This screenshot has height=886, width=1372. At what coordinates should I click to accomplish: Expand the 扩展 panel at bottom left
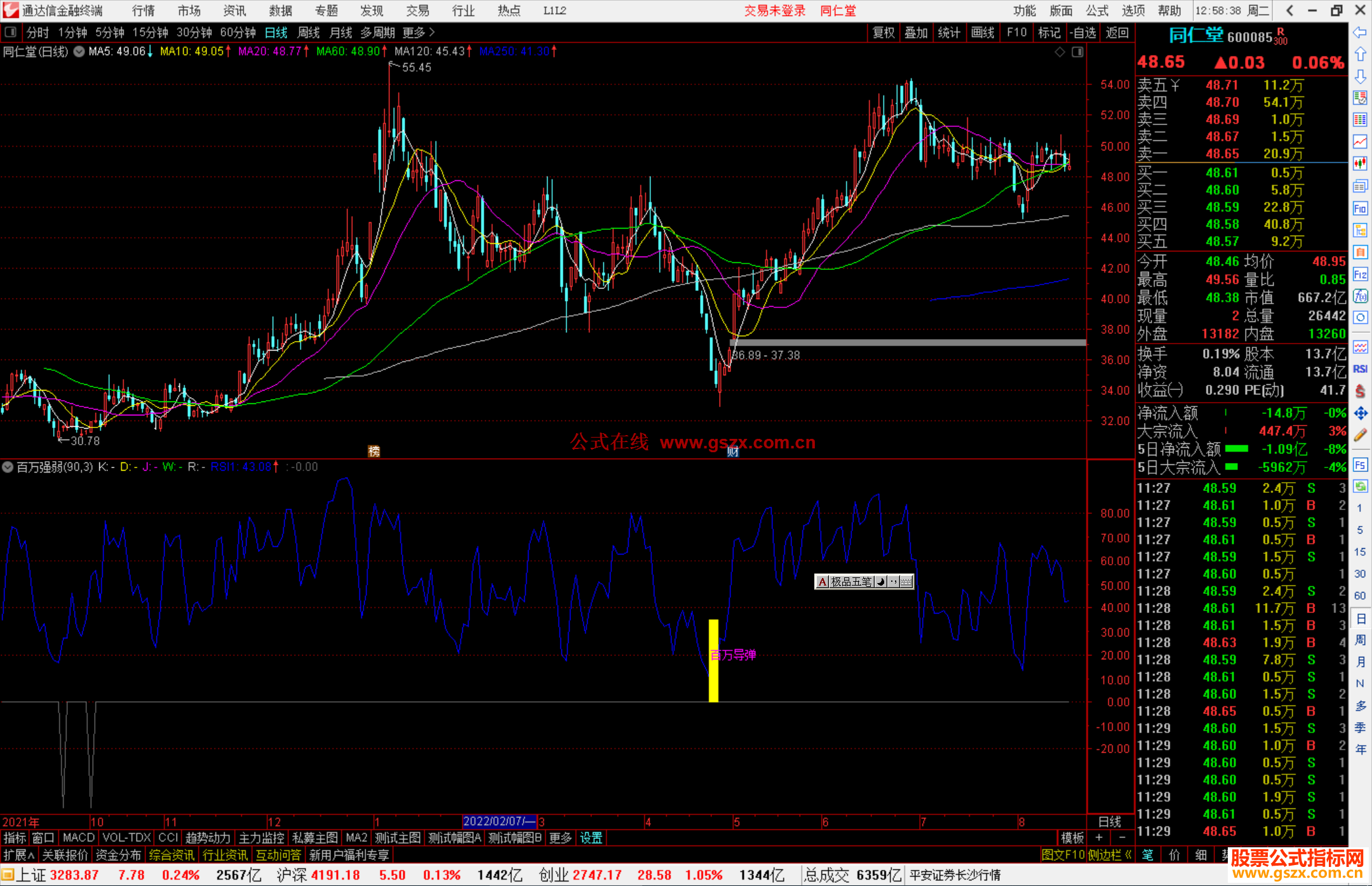pos(19,855)
